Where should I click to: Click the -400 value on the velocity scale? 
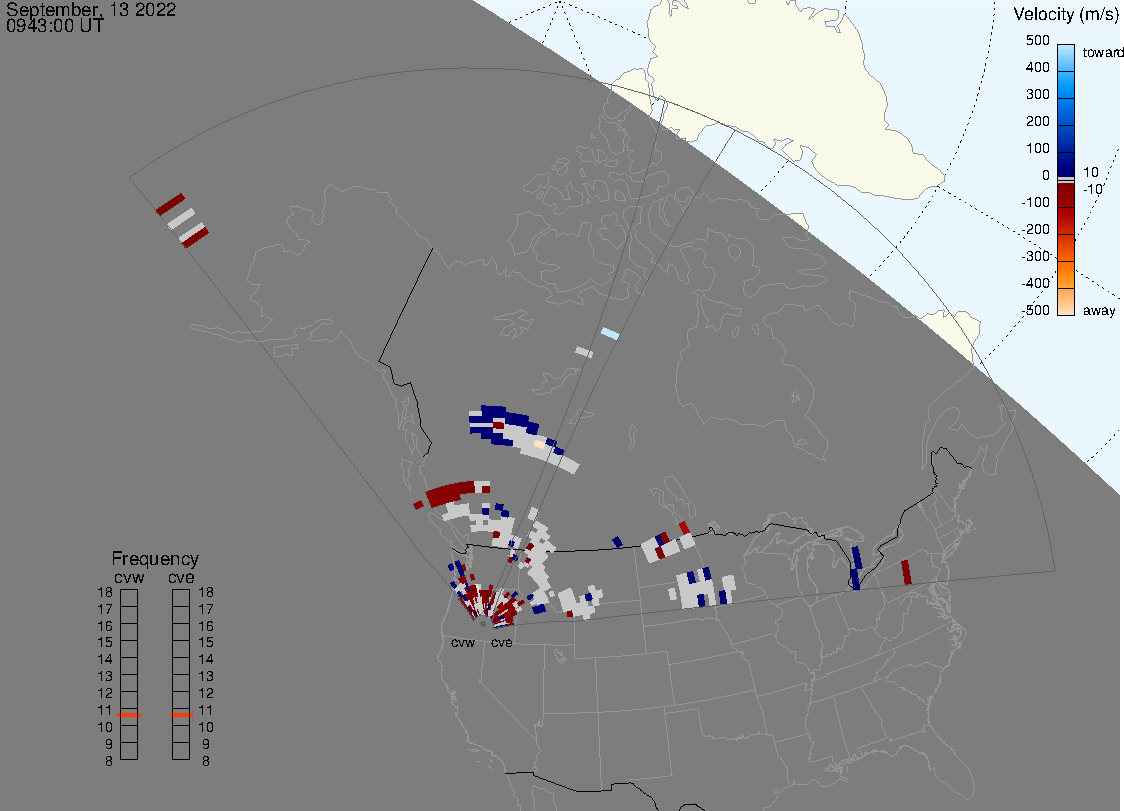click(1035, 283)
